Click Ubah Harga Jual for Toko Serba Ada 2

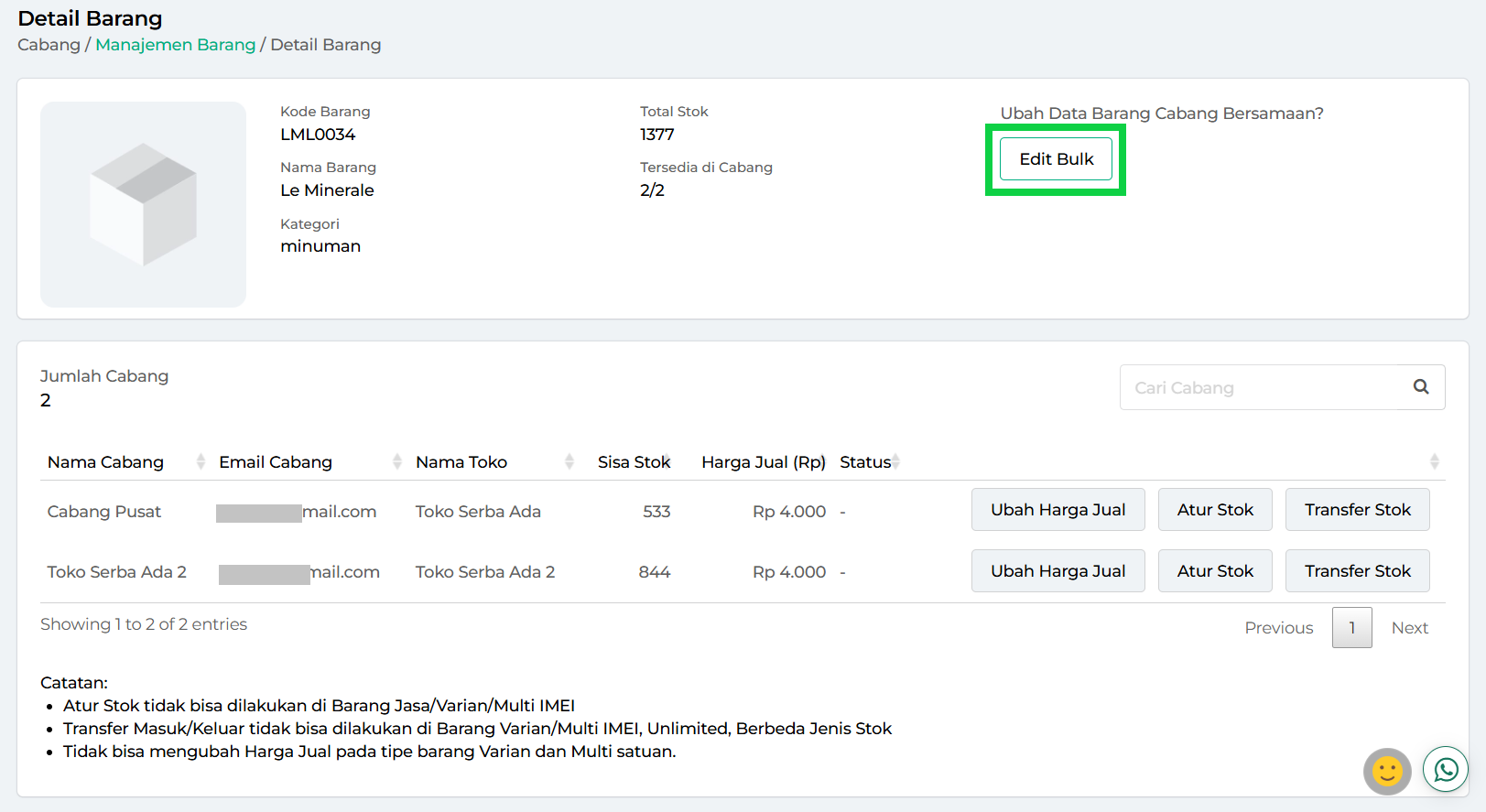1058,571
